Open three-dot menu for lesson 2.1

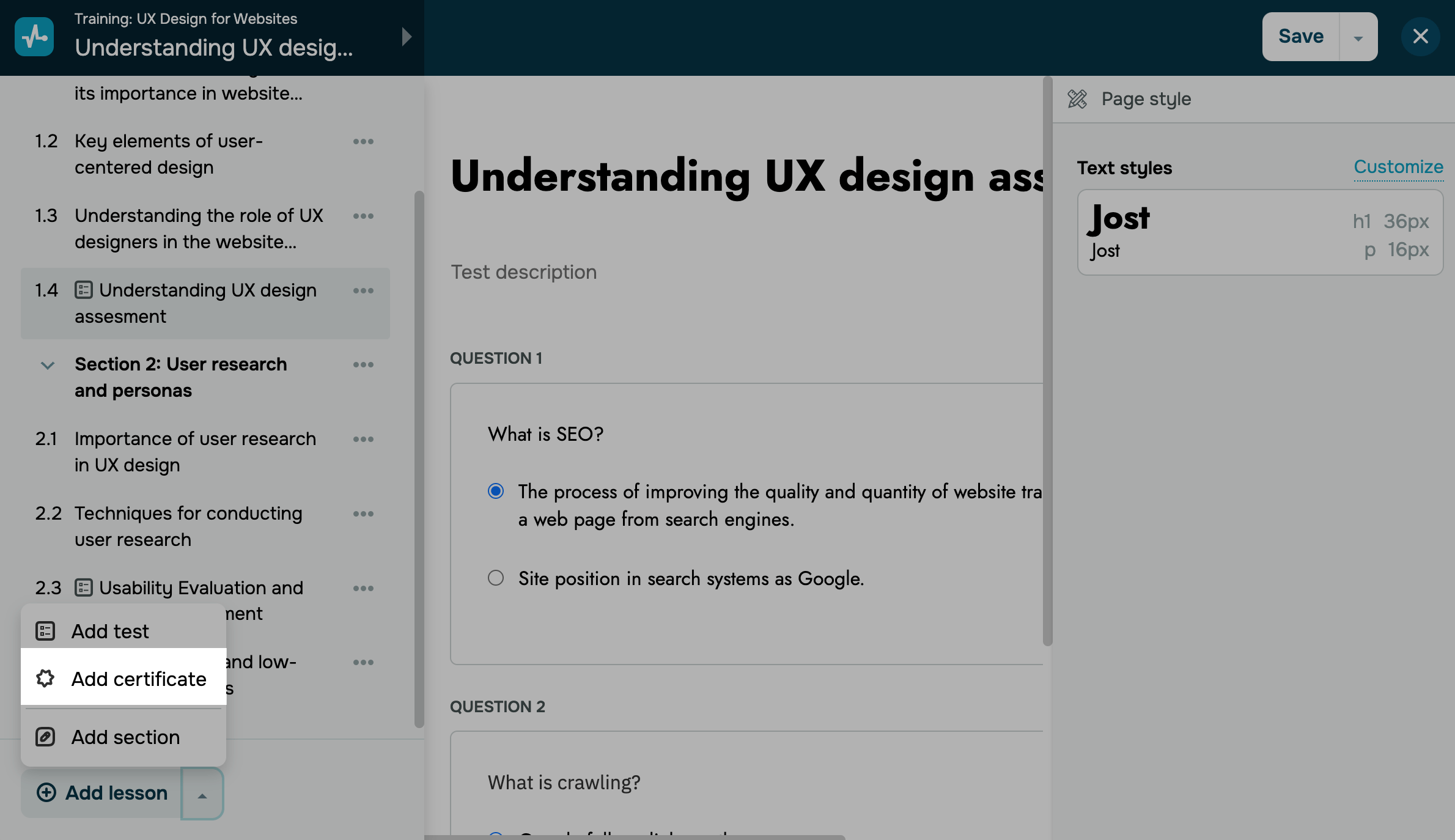tap(363, 439)
